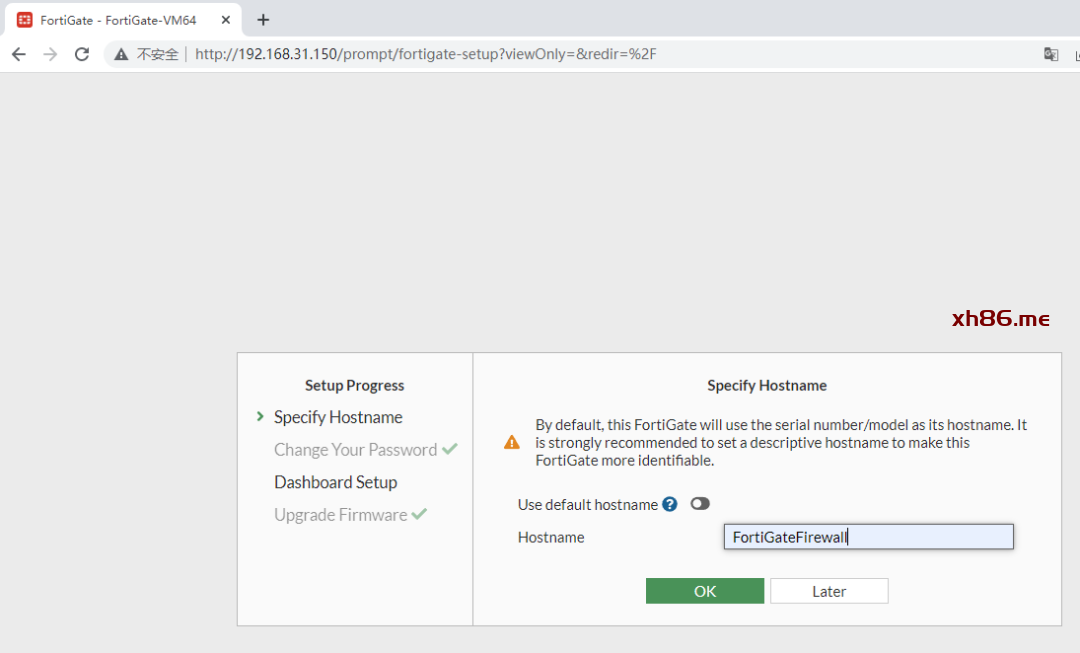1080x653 pixels.
Task: Click the Setup Progress heading
Action: pyautogui.click(x=355, y=385)
